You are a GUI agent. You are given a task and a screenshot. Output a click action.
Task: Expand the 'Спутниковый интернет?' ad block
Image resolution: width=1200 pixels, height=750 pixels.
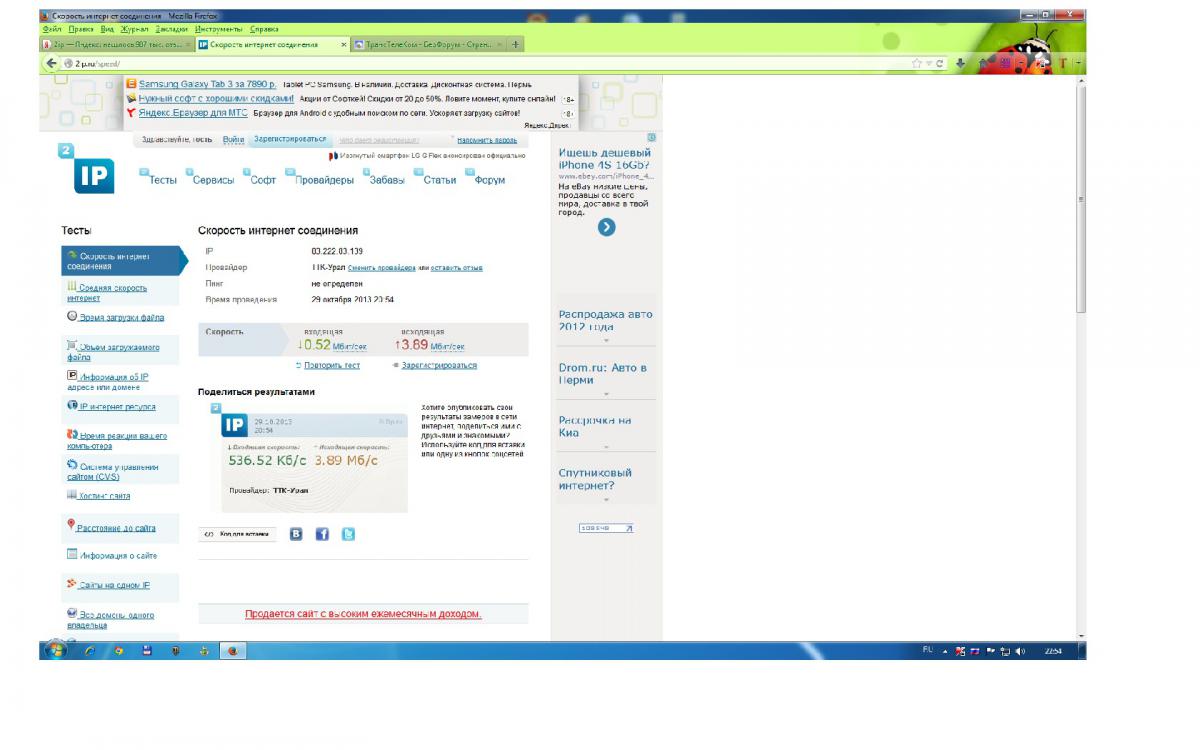pyautogui.click(x=606, y=499)
